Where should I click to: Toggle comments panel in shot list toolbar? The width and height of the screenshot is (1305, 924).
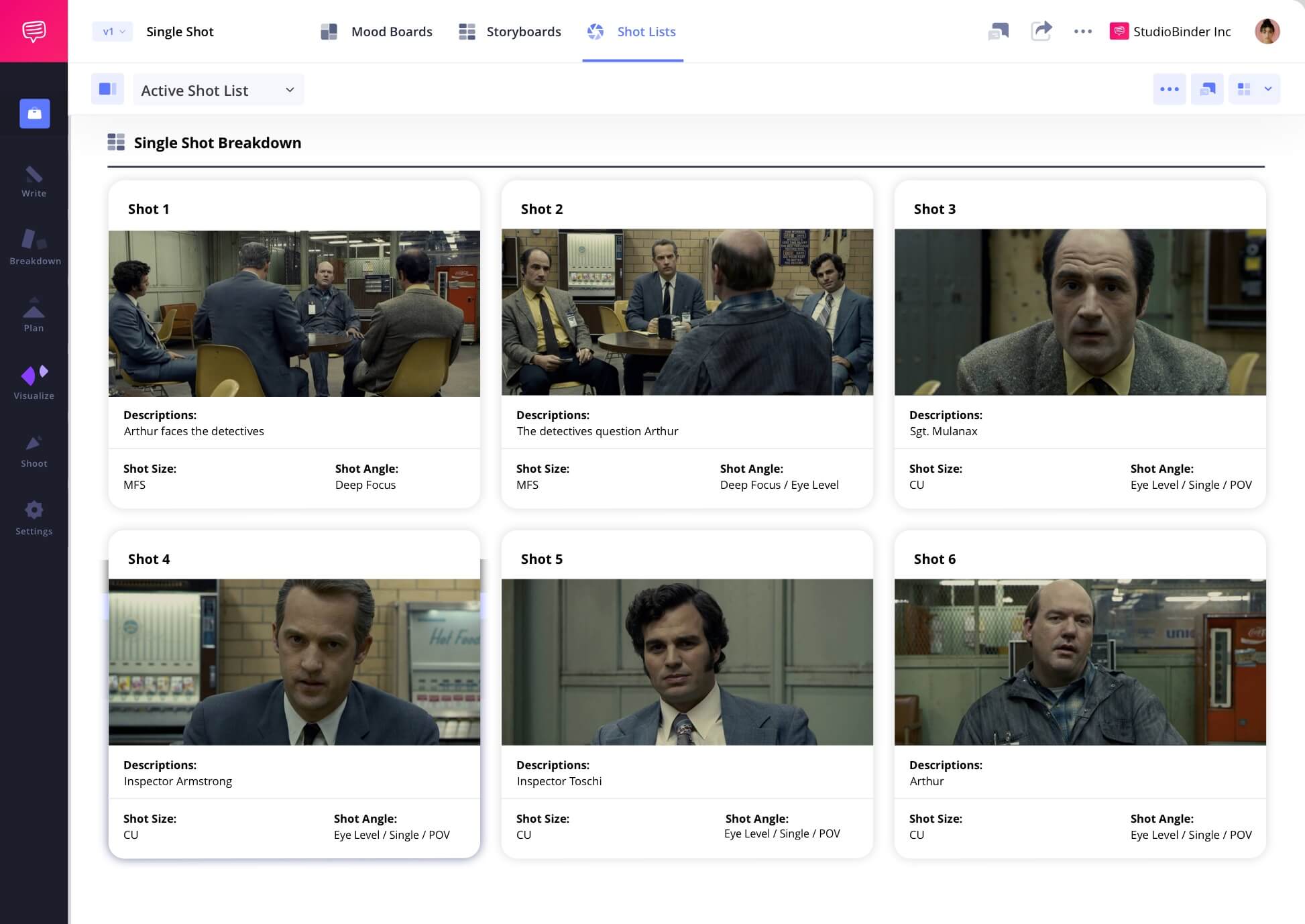tap(1207, 89)
